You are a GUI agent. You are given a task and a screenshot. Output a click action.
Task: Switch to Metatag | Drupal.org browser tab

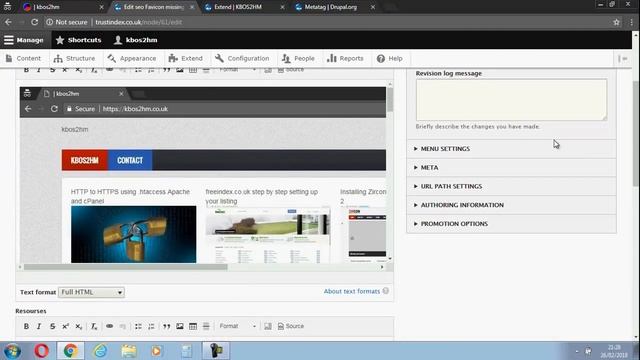334,7
